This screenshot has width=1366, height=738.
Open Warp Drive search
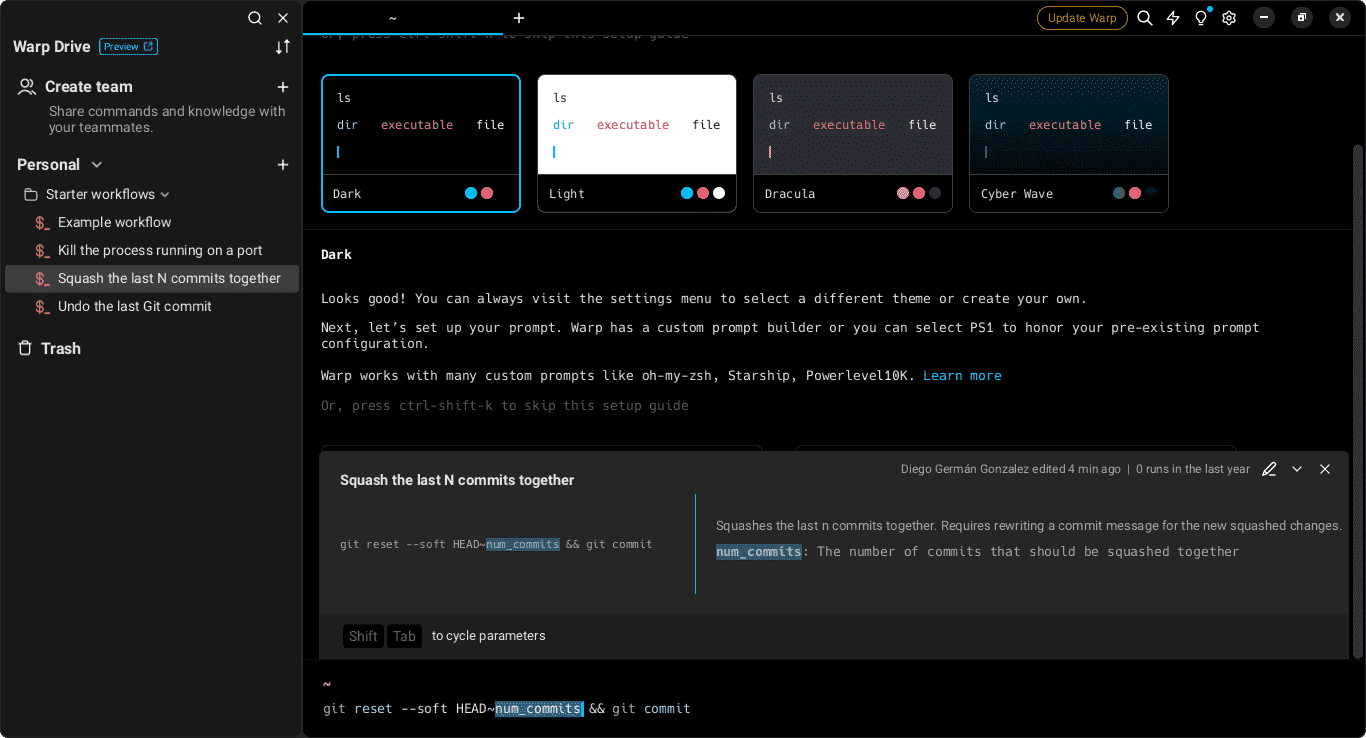click(255, 18)
